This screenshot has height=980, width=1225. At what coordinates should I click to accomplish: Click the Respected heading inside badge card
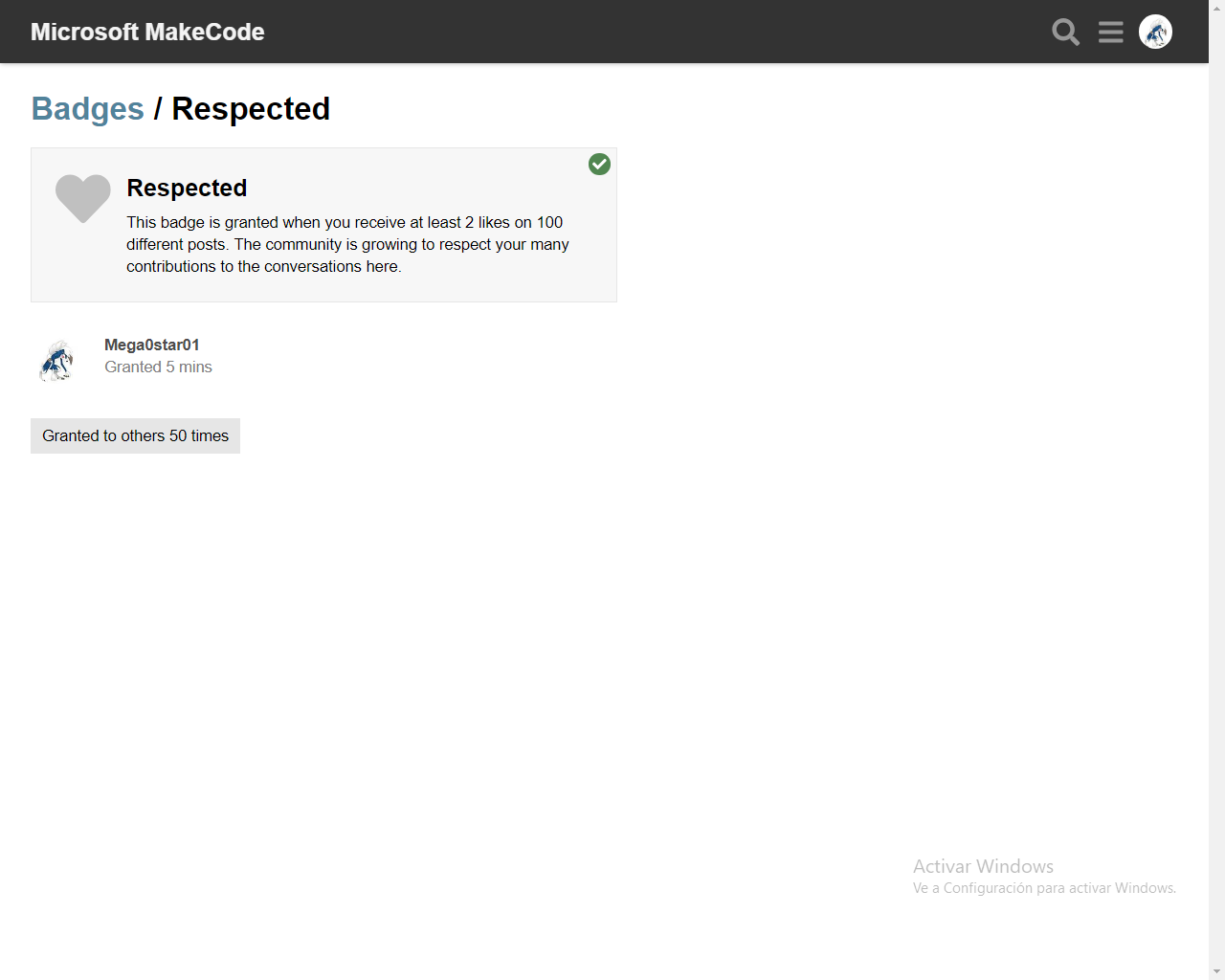[187, 188]
